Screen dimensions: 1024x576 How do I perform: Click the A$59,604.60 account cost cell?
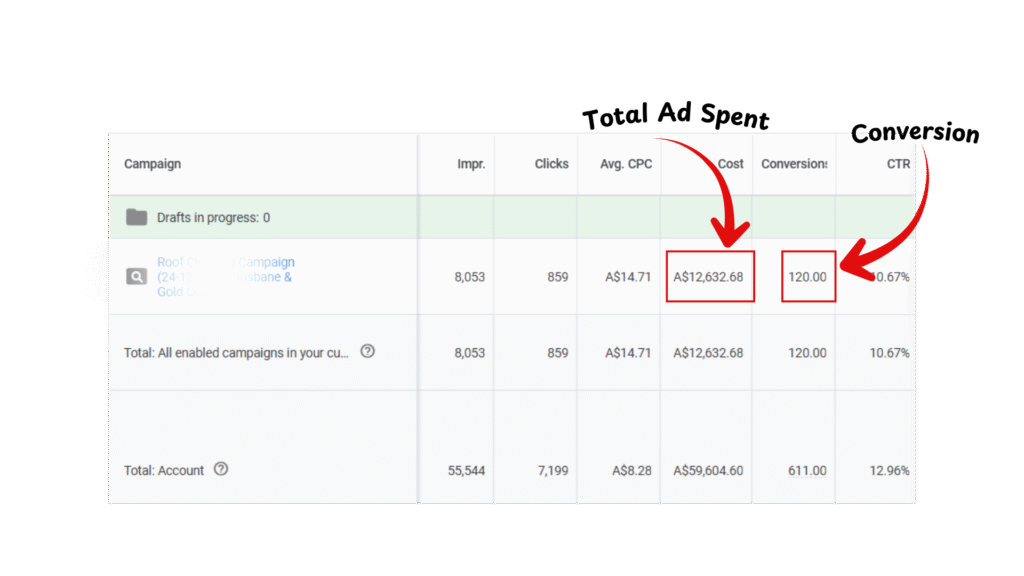point(708,471)
